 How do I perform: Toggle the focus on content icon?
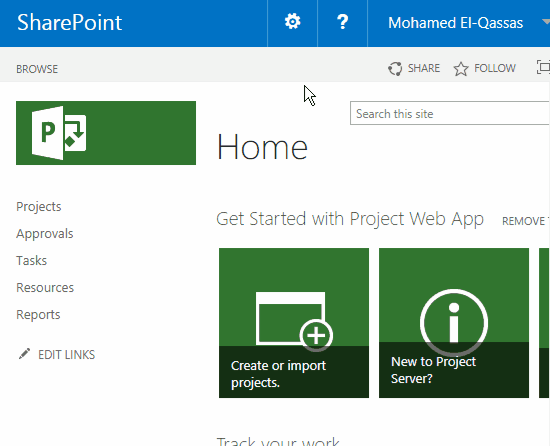click(x=543, y=67)
